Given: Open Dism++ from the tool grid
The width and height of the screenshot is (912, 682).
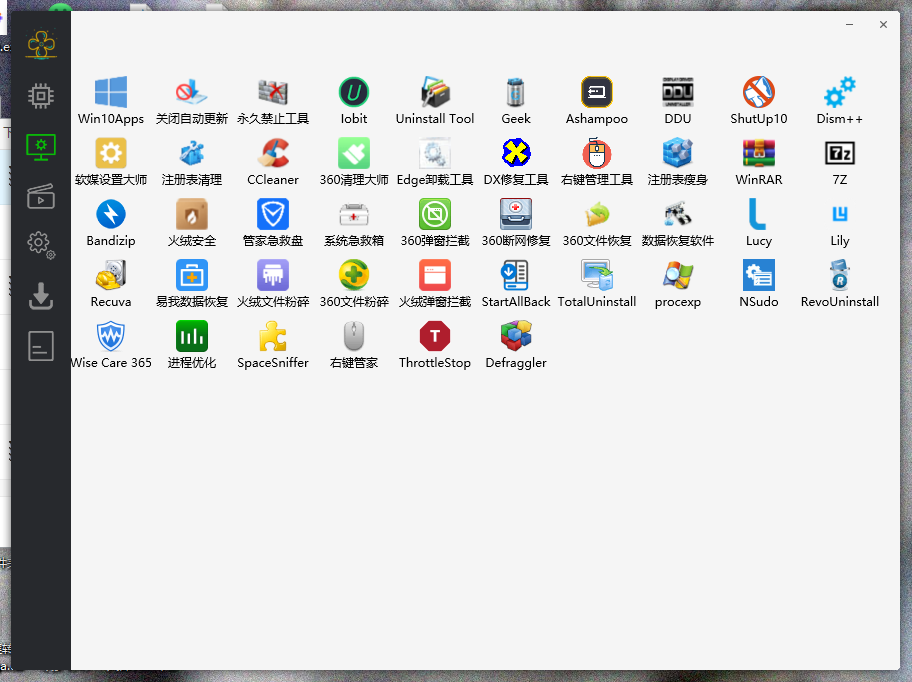Looking at the screenshot, I should (x=839, y=93).
